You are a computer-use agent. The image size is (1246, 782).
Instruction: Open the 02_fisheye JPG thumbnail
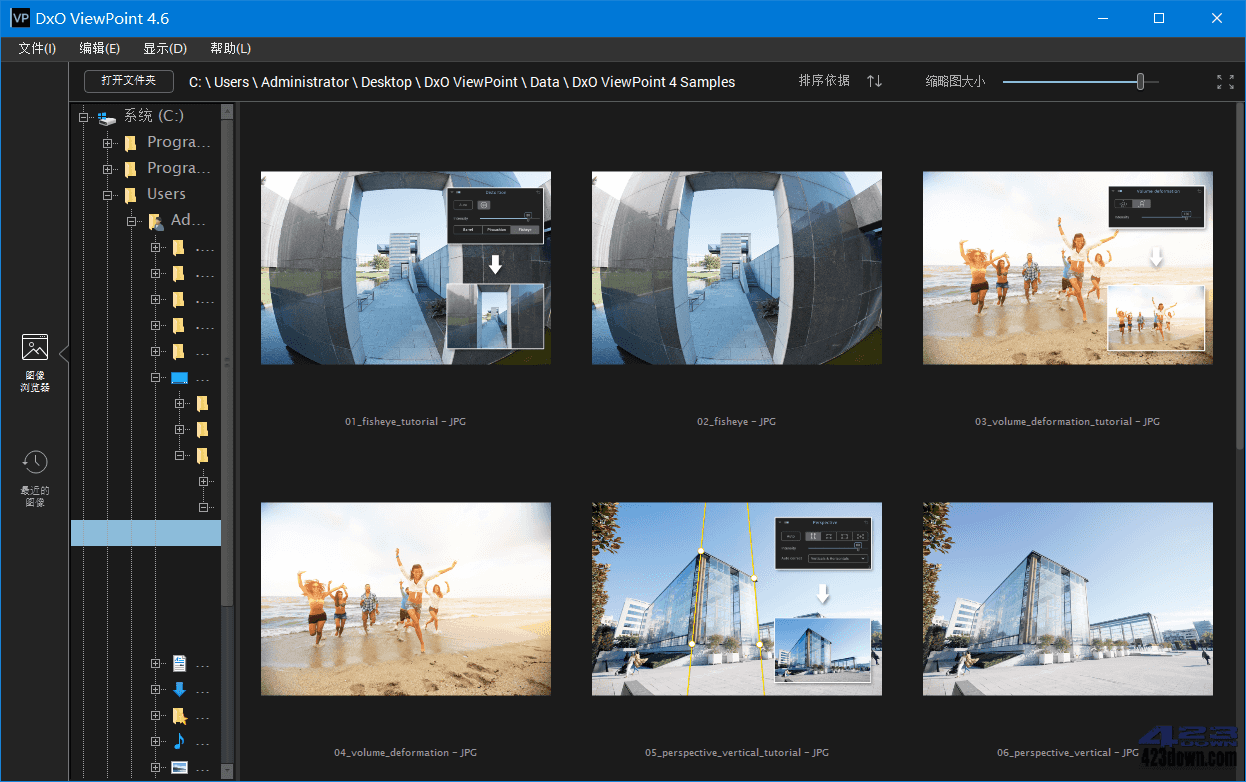click(736, 267)
